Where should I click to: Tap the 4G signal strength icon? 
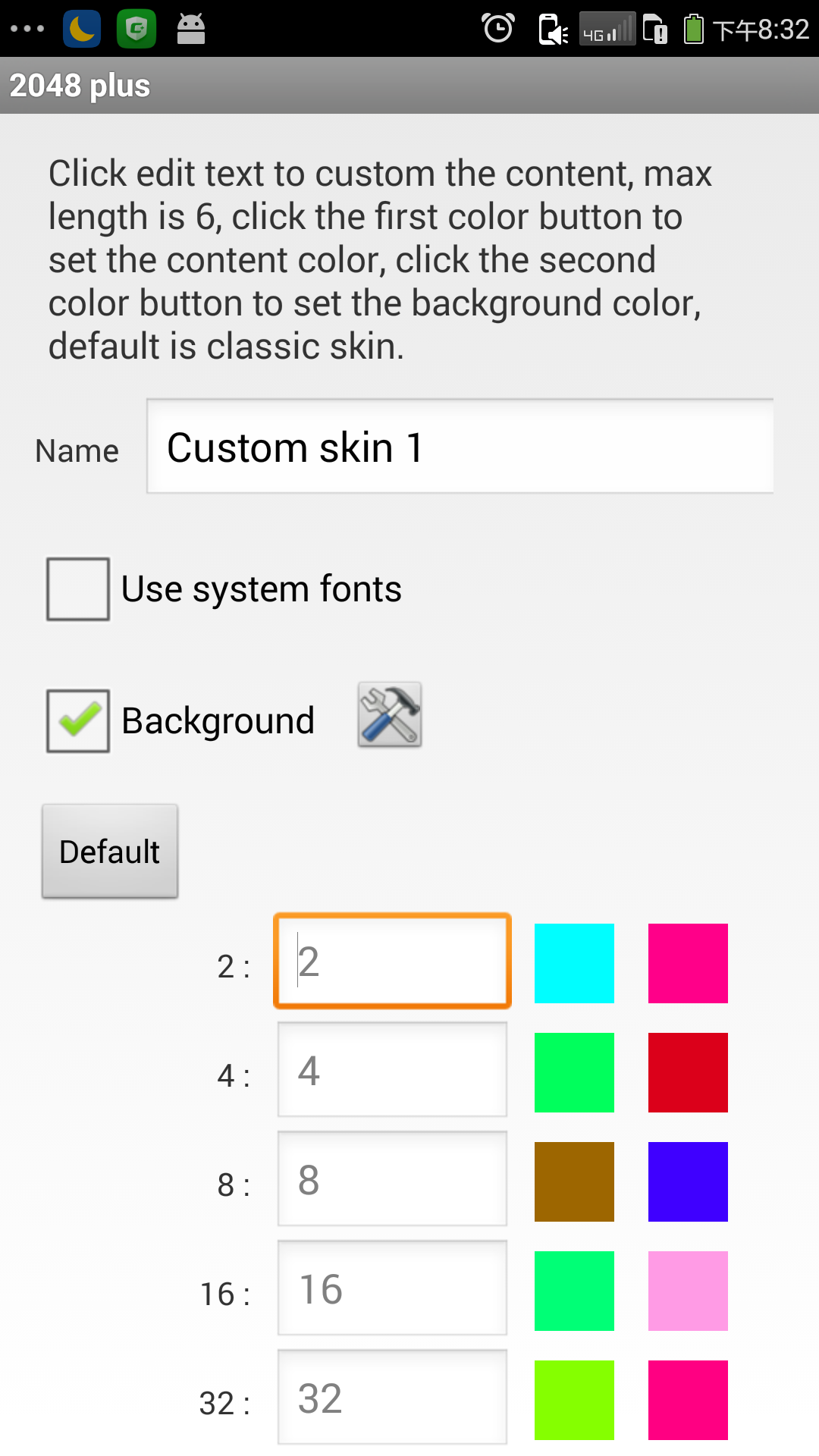coord(607,29)
